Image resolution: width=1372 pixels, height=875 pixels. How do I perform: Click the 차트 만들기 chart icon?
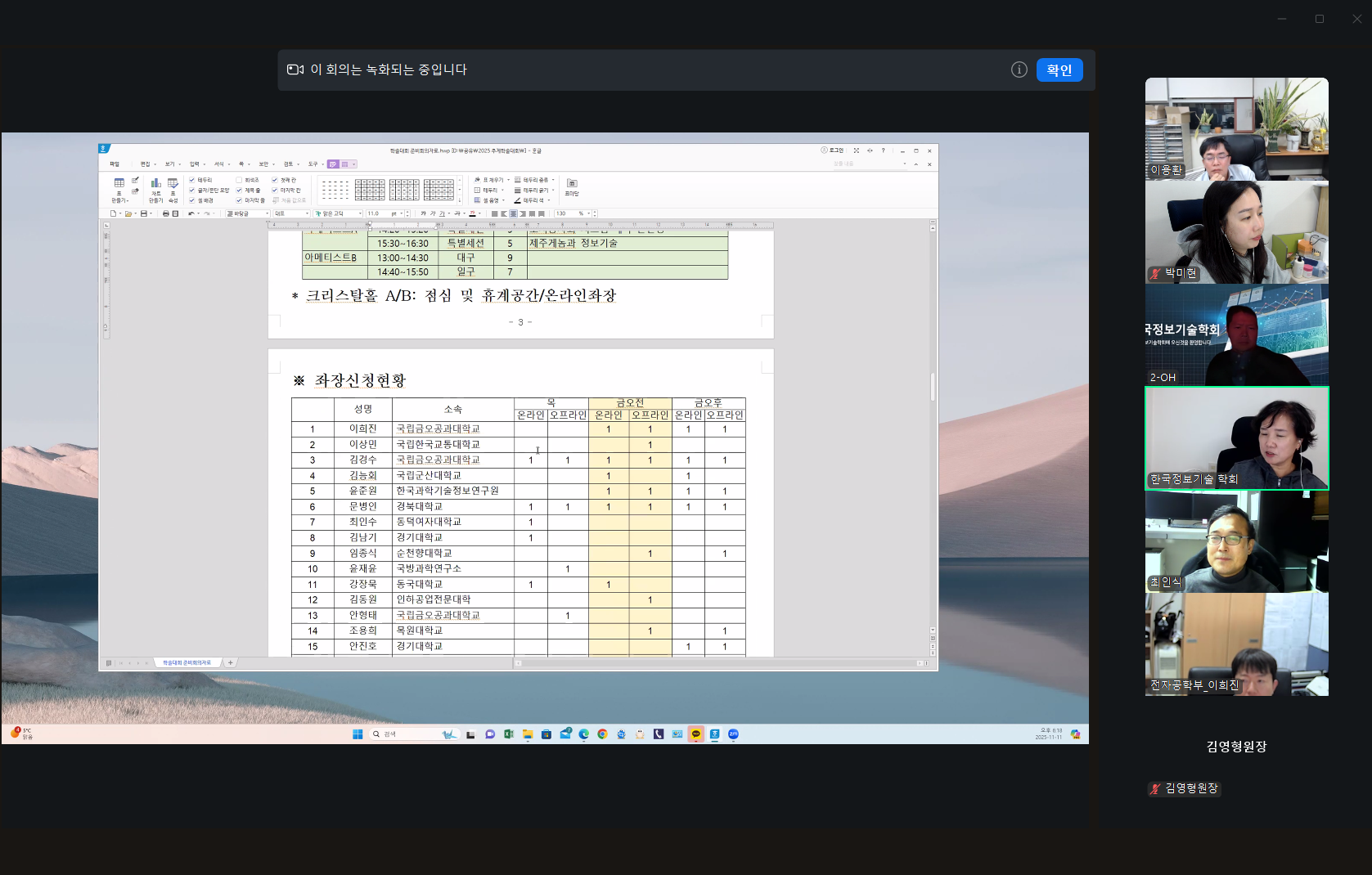155,184
